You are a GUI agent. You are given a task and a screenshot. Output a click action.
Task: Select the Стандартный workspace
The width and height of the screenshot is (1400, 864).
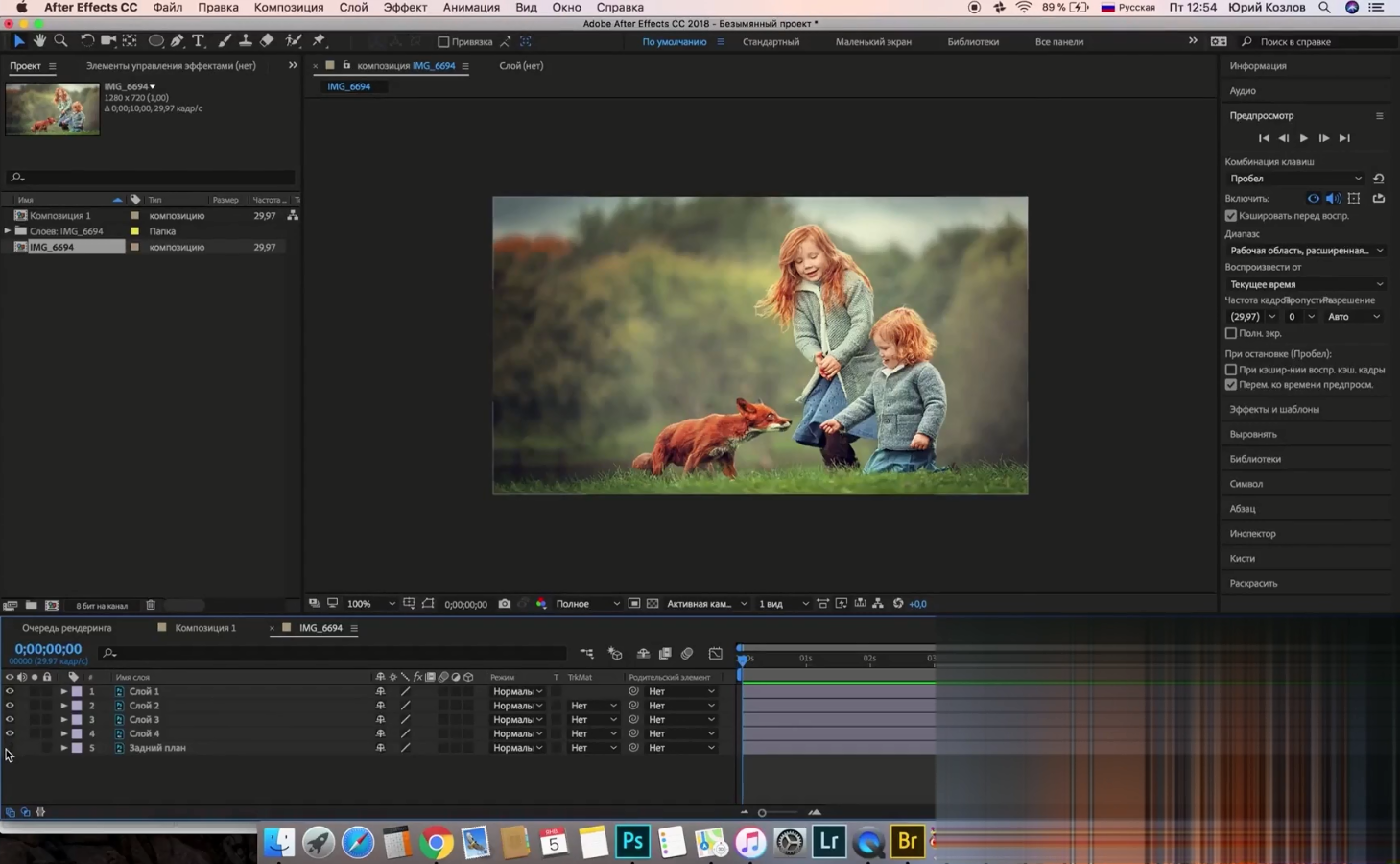[771, 42]
